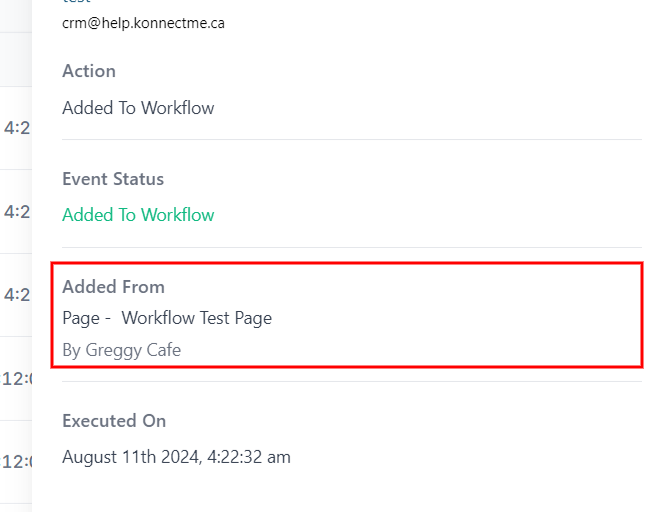This screenshot has width=672, height=512.
Task: Click the "August 11th 2024" execution date
Action: 129,457
